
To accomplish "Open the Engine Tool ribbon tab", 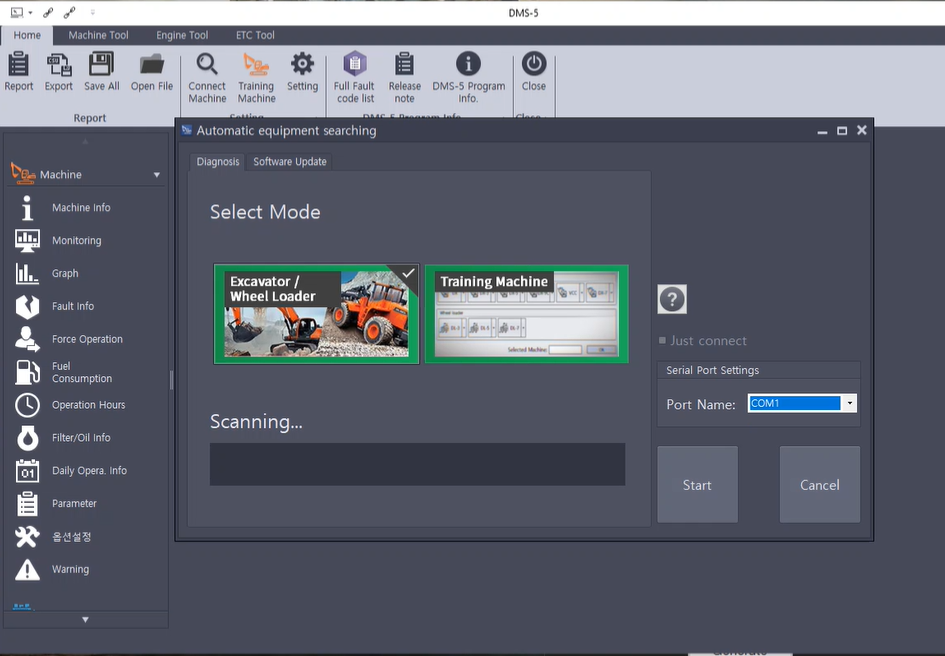I will tap(181, 35).
